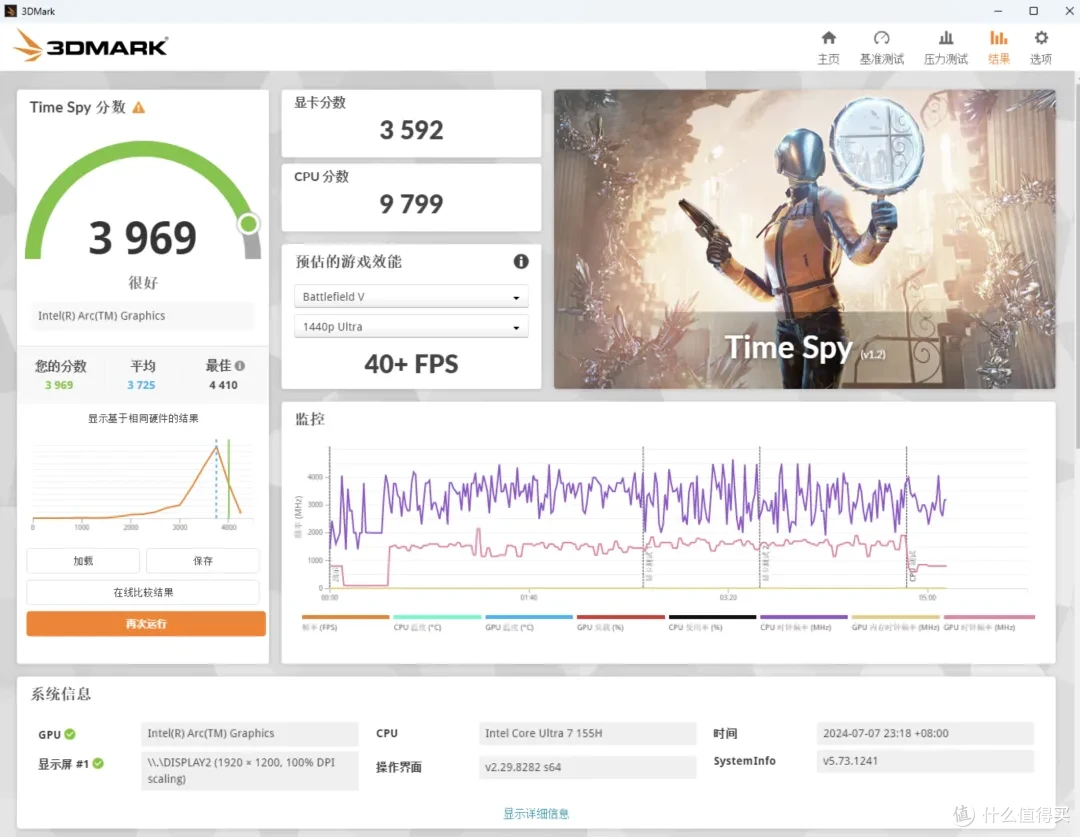Viewport: 1080px width, 837px height.
Task: Toggle the purple CPU clock legend swatch
Action: click(x=804, y=617)
